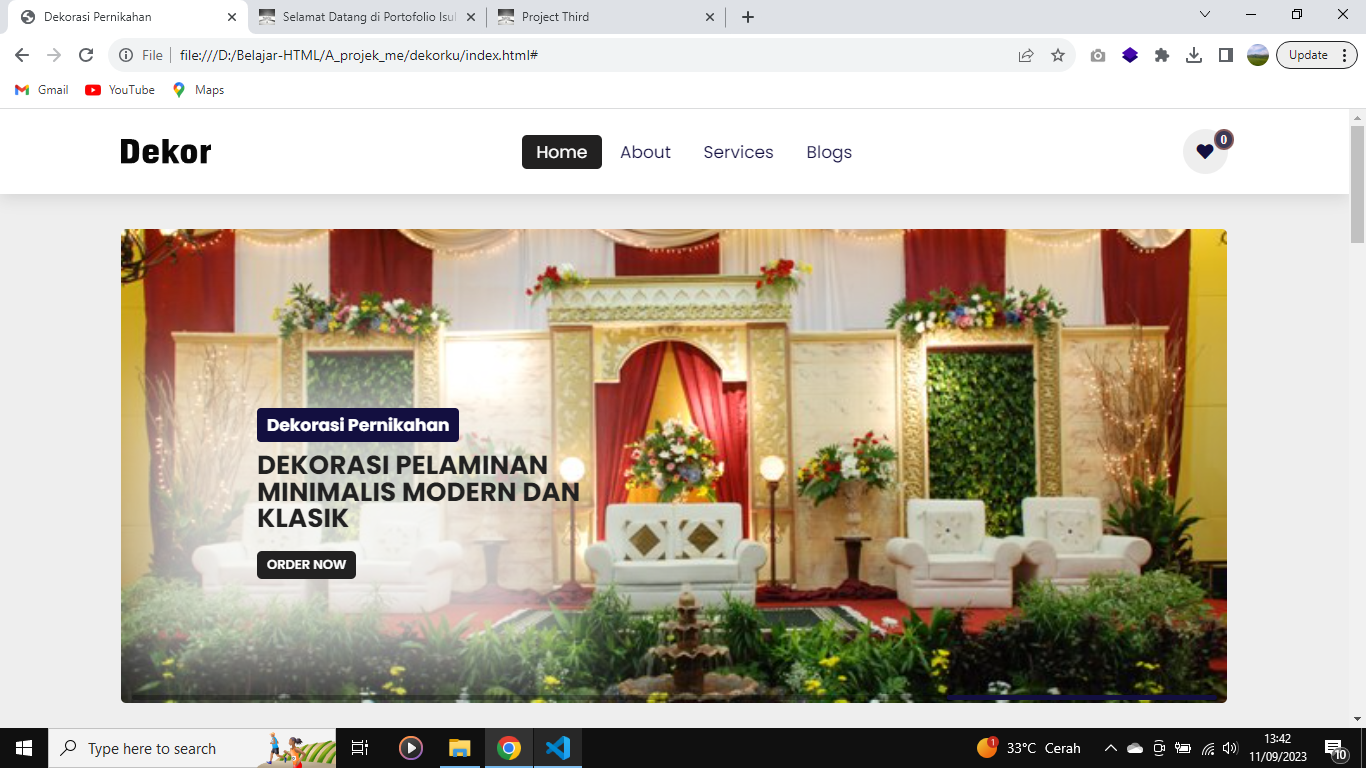
Task: Select the About navigation item
Action: click(645, 152)
